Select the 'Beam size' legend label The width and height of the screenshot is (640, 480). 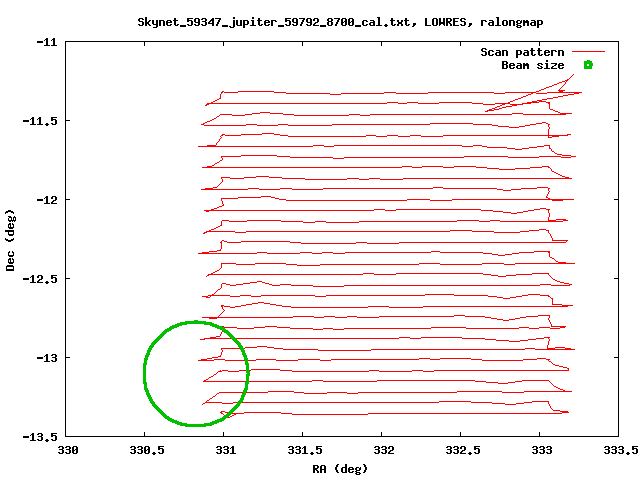533,65
